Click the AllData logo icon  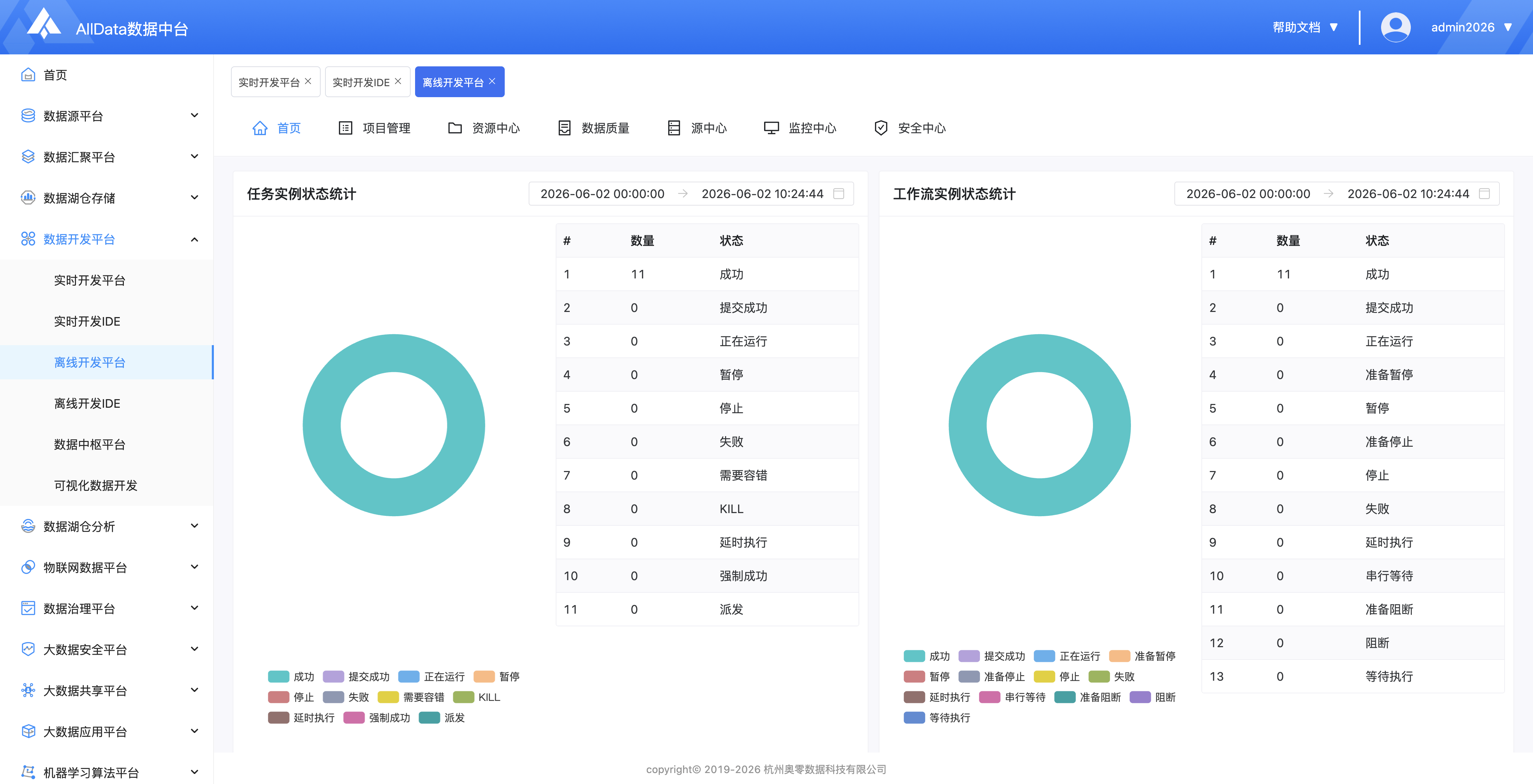[x=44, y=24]
